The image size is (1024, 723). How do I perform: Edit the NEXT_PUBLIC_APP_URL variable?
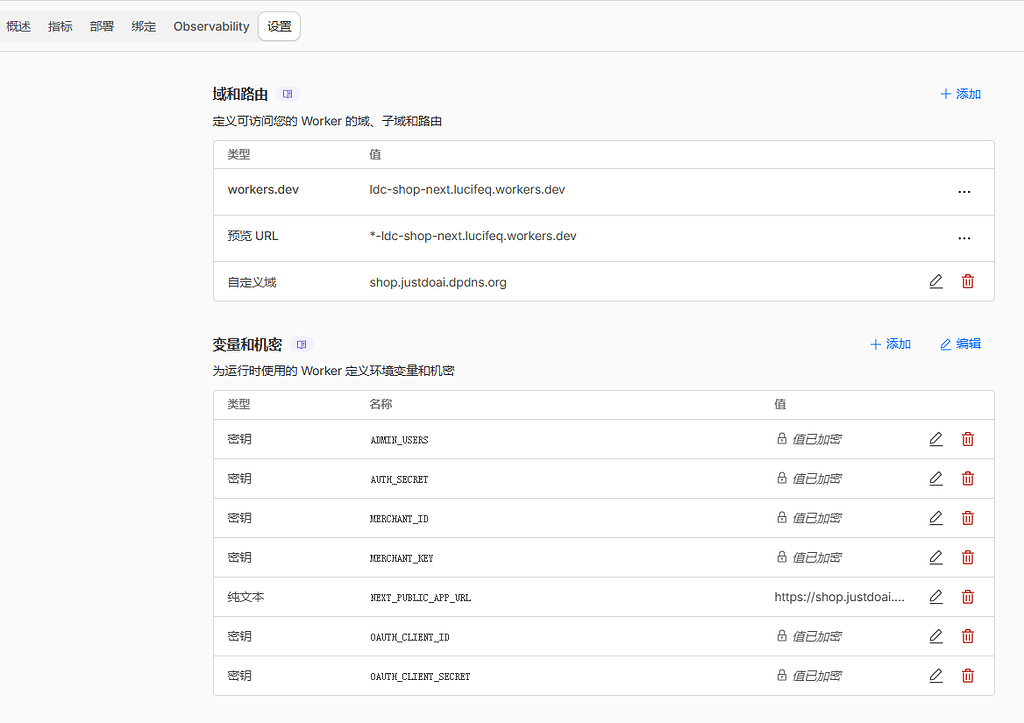tap(936, 597)
